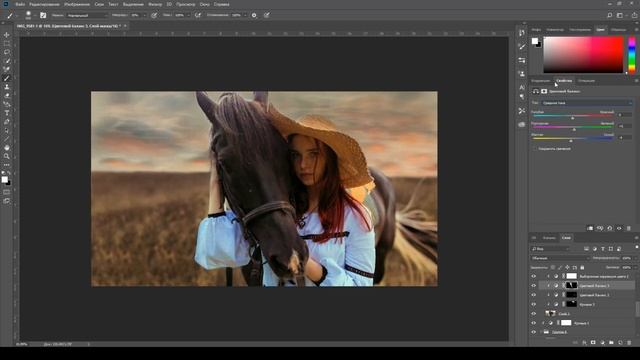Click clip-to-layer icon at Properties bottom
Viewport: 640px width, 360px height.
[590, 228]
